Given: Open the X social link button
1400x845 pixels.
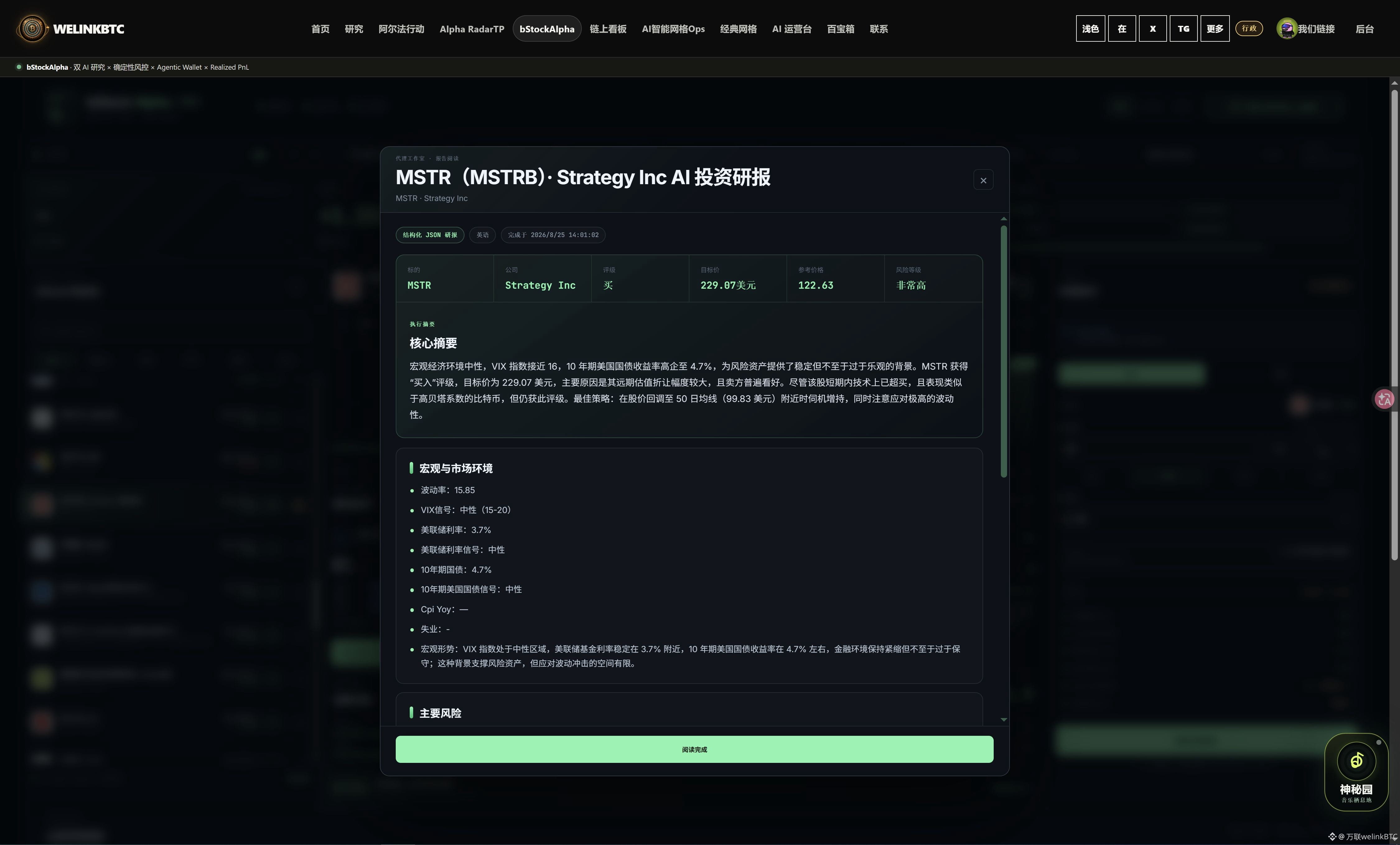Looking at the screenshot, I should pos(1153,28).
